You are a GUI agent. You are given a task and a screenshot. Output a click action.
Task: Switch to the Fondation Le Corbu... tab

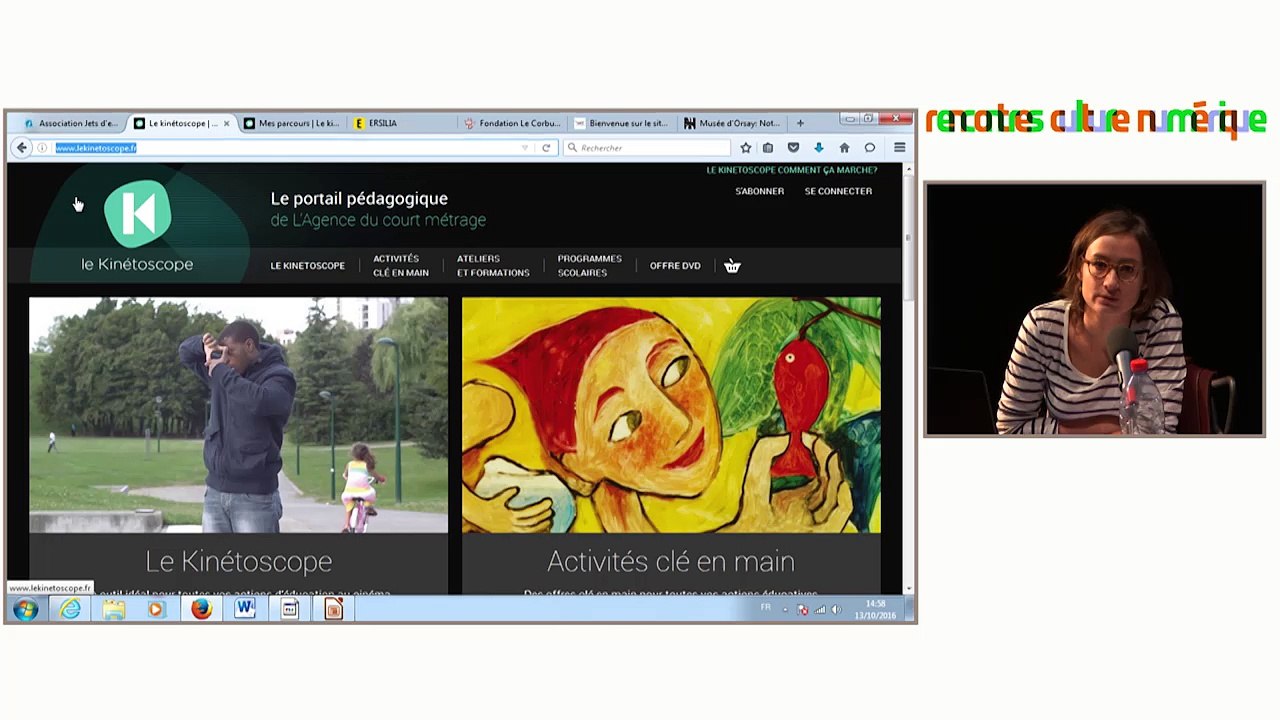[x=512, y=123]
